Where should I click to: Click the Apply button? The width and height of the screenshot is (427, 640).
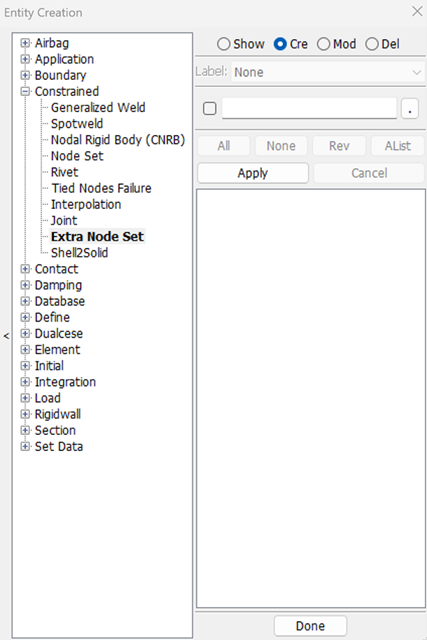click(253, 173)
